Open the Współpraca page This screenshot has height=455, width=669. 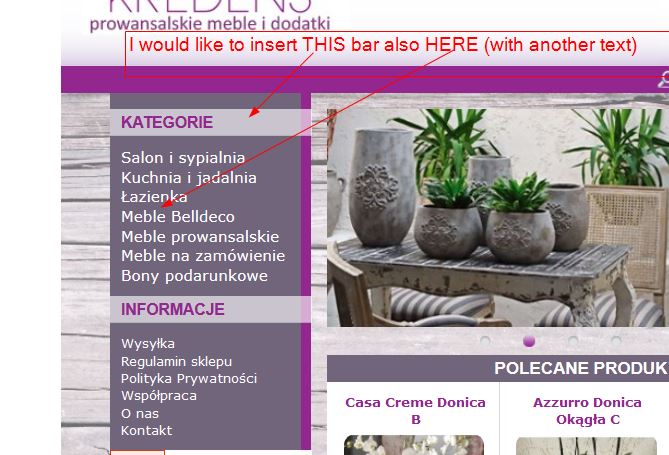pyautogui.click(x=159, y=396)
